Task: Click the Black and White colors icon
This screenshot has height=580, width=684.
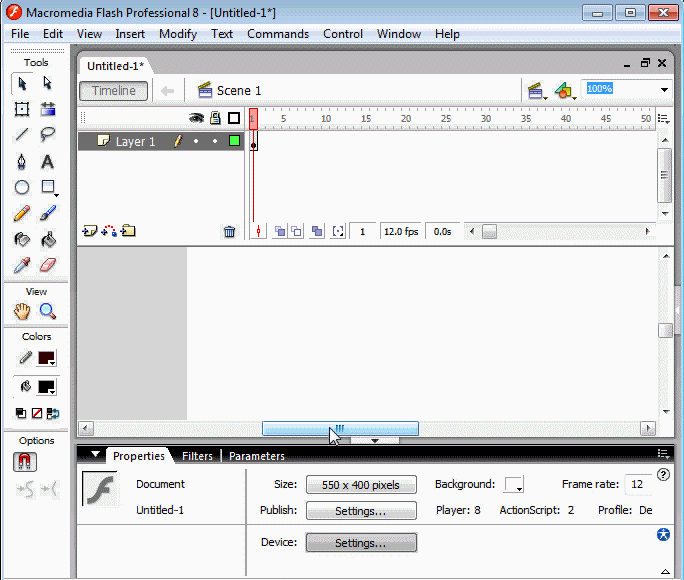Action: coord(21,413)
